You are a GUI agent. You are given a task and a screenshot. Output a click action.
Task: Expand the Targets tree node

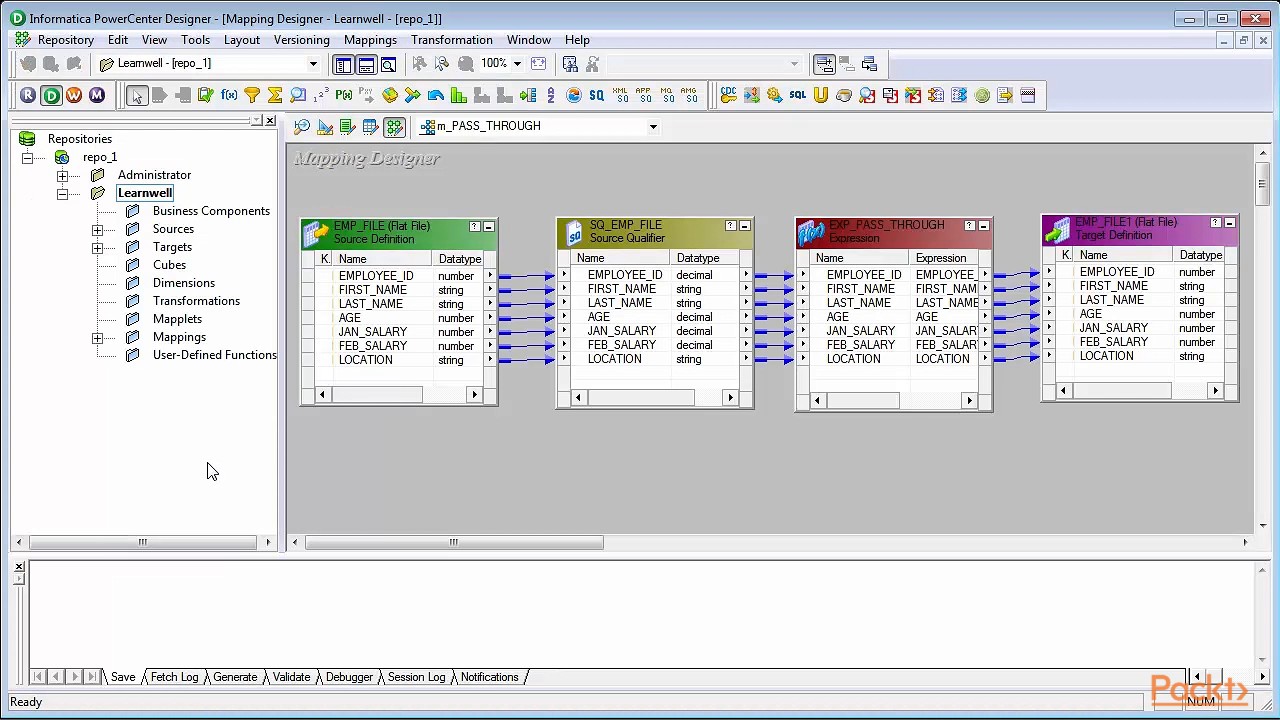pos(97,248)
